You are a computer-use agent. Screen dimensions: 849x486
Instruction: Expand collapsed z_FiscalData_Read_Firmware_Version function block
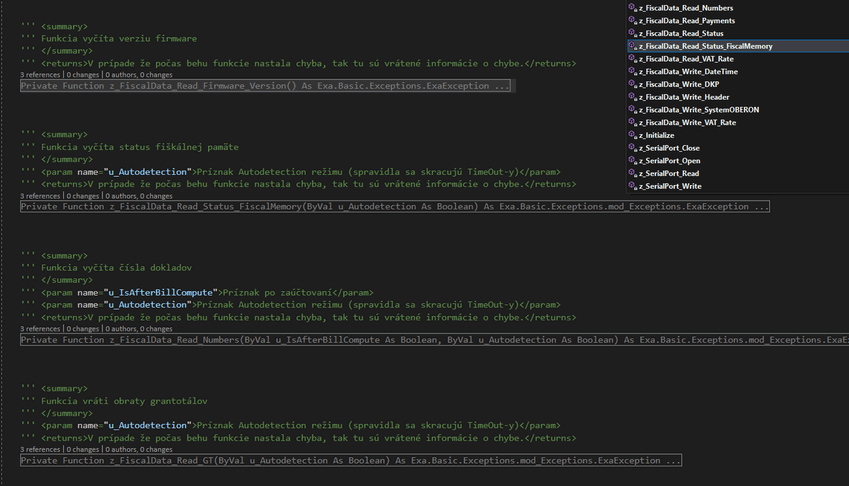click(x=265, y=86)
